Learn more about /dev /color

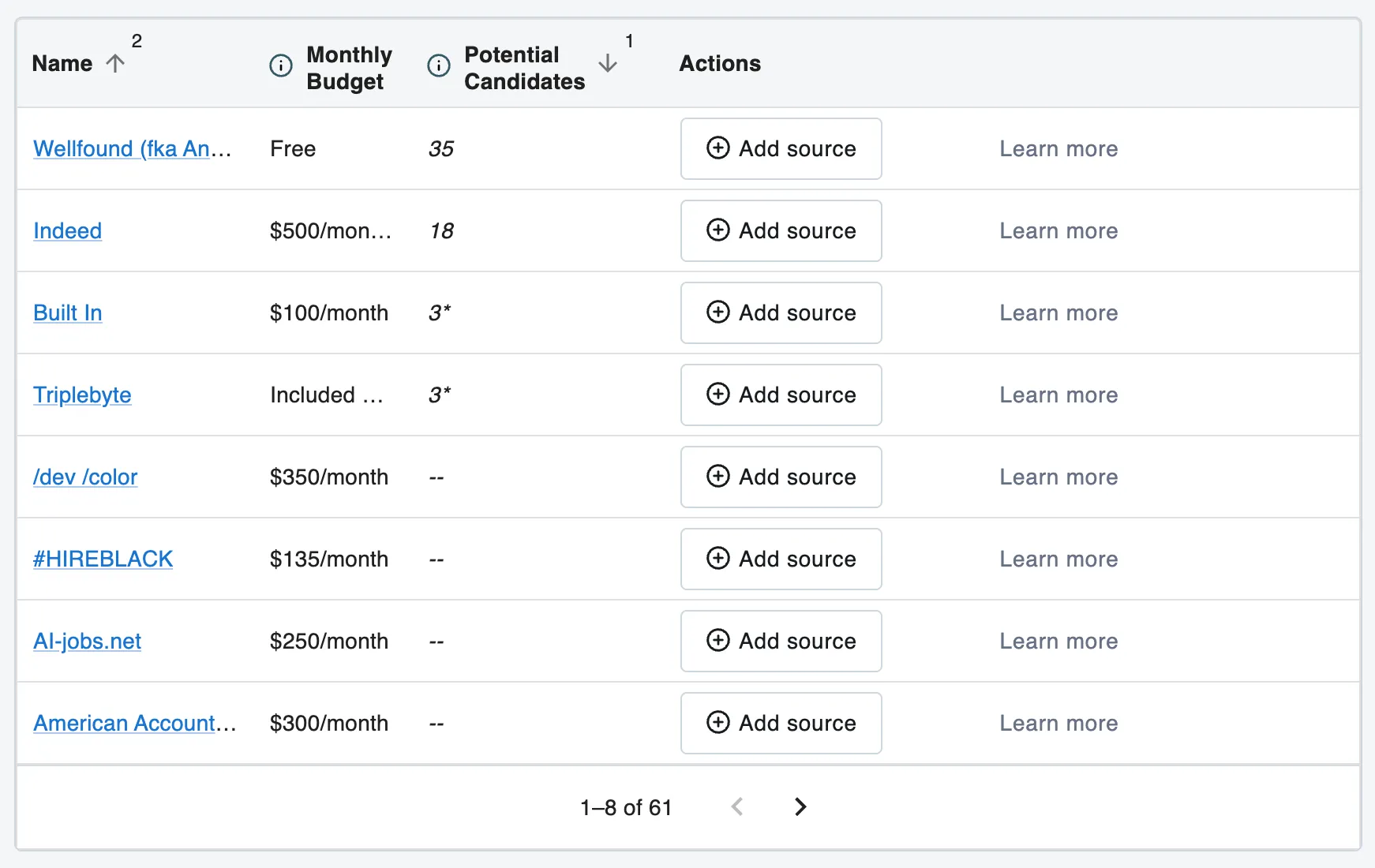pos(1058,477)
